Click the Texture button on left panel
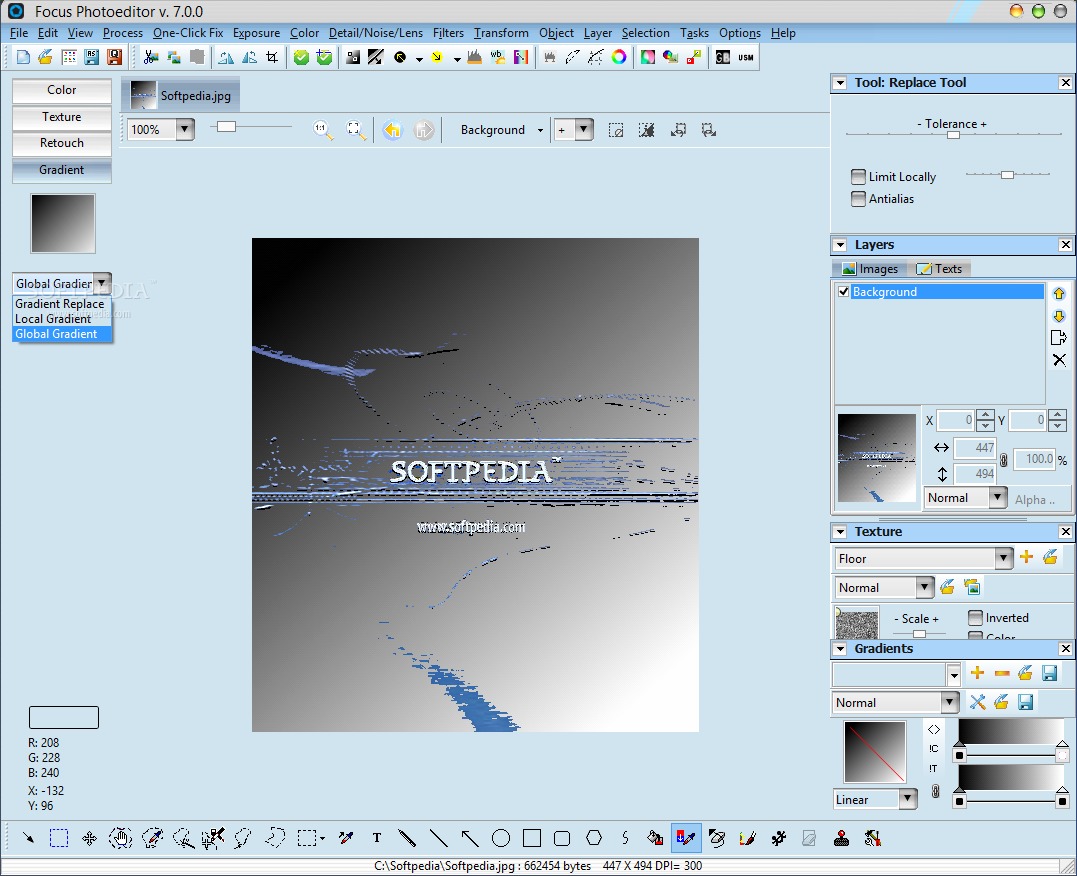 62,117
